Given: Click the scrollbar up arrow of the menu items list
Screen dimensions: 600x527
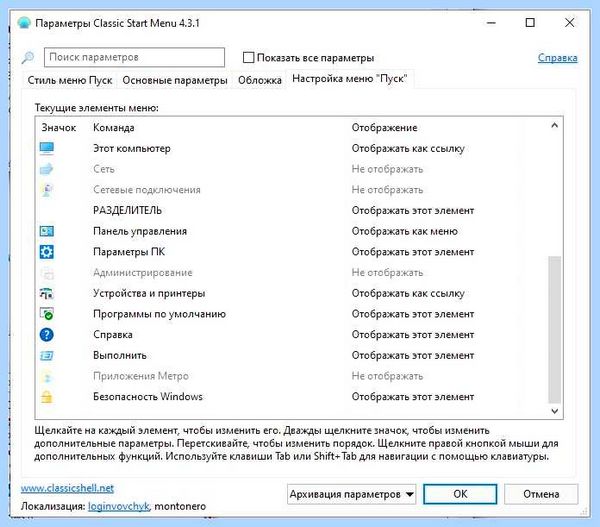Looking at the screenshot, I should coord(554,126).
